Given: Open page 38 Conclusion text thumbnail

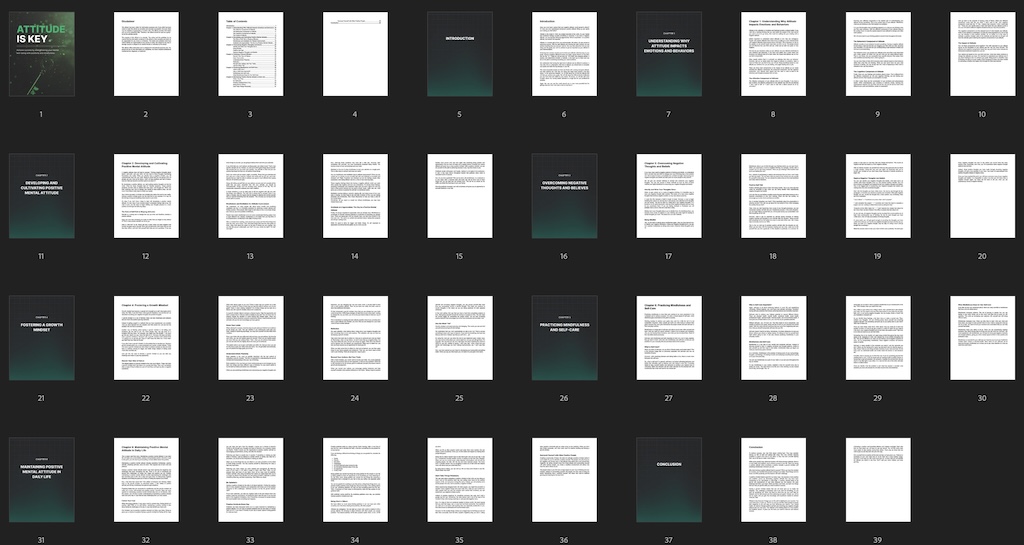Looking at the screenshot, I should pos(773,480).
